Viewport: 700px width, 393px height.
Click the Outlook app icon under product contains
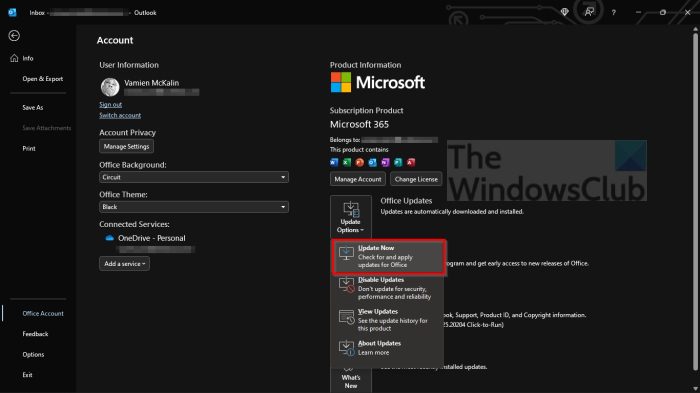click(x=372, y=162)
